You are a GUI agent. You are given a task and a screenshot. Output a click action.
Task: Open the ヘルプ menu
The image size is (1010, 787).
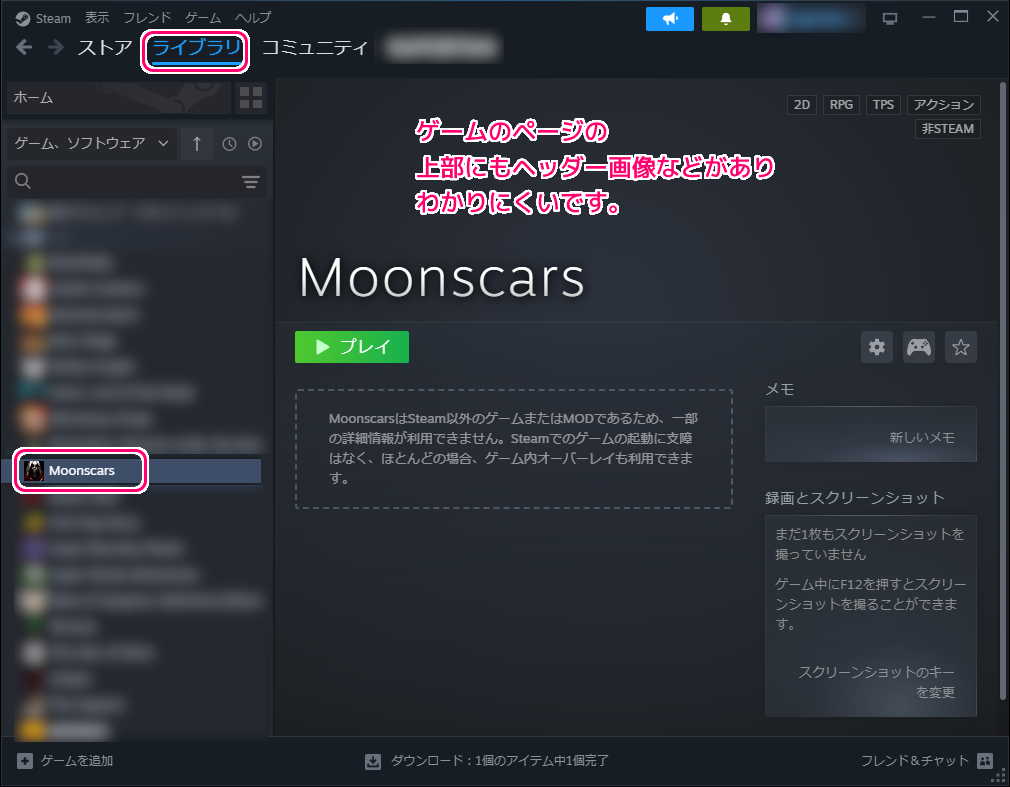(x=253, y=18)
